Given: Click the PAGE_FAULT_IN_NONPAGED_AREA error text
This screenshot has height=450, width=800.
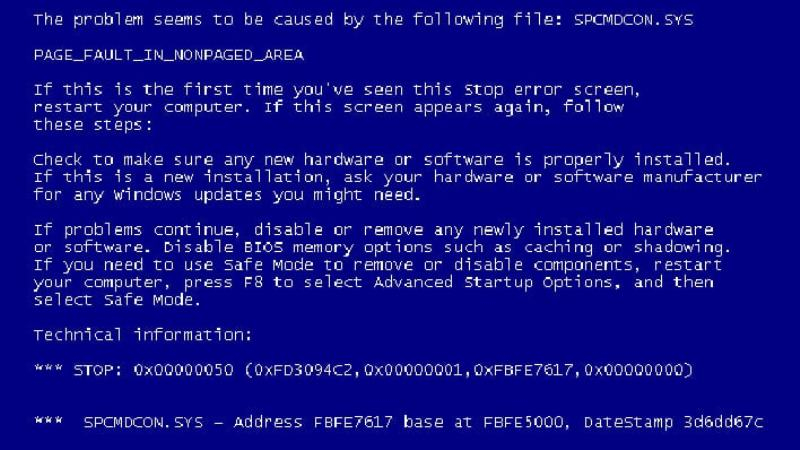Looking at the screenshot, I should pos(169,55).
